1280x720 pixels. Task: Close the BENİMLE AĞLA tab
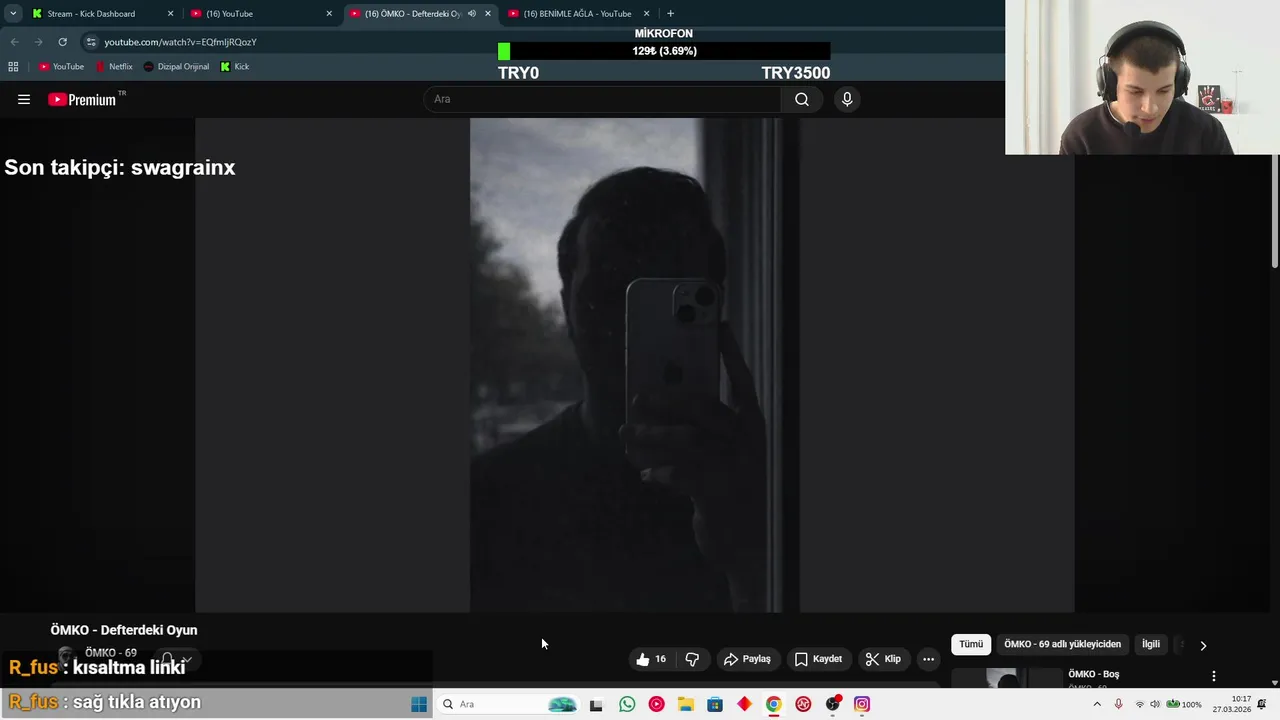pos(646,14)
